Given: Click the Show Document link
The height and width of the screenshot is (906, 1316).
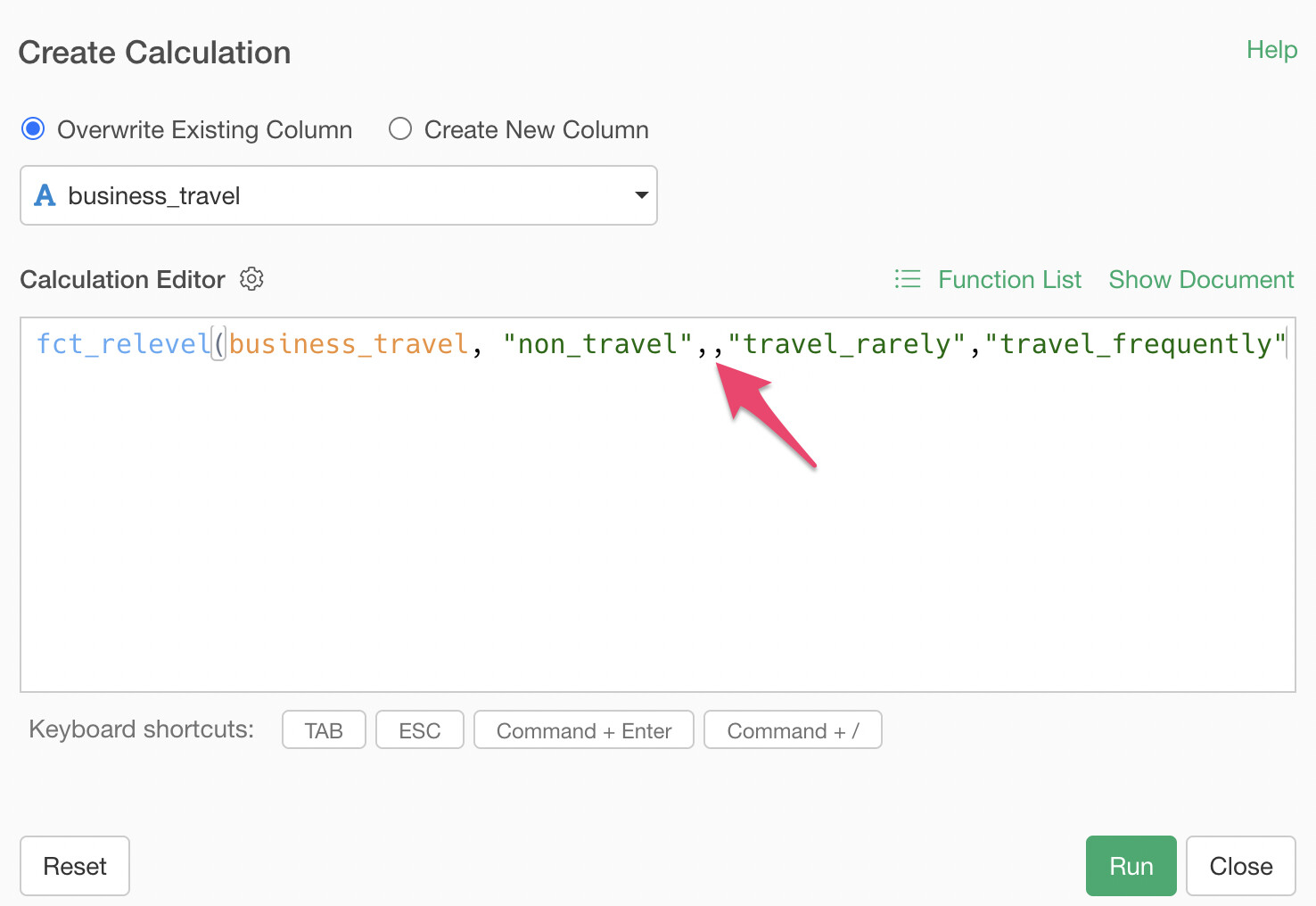Looking at the screenshot, I should 1201,279.
